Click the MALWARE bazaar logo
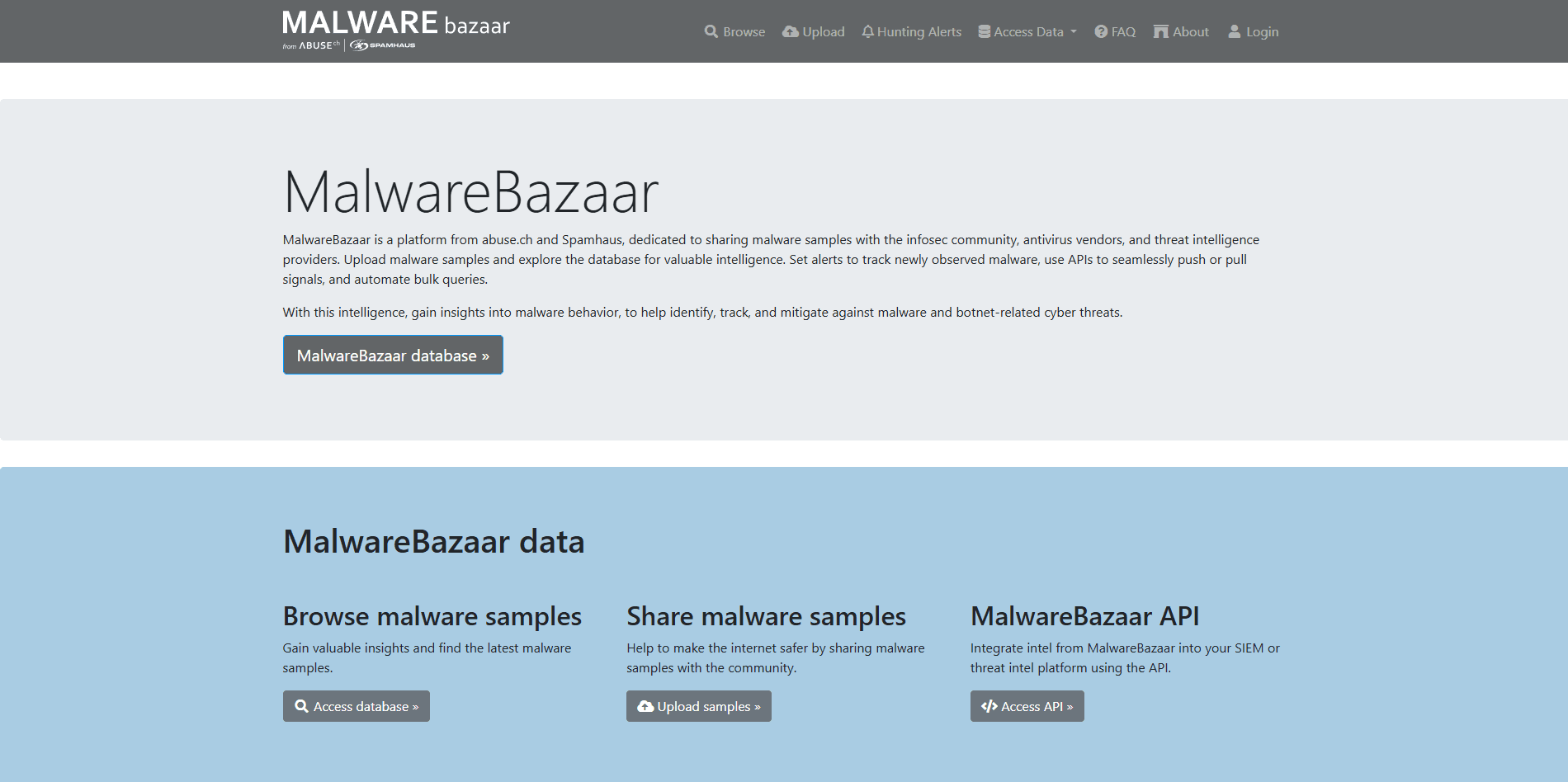This screenshot has width=1568, height=782. point(395,23)
